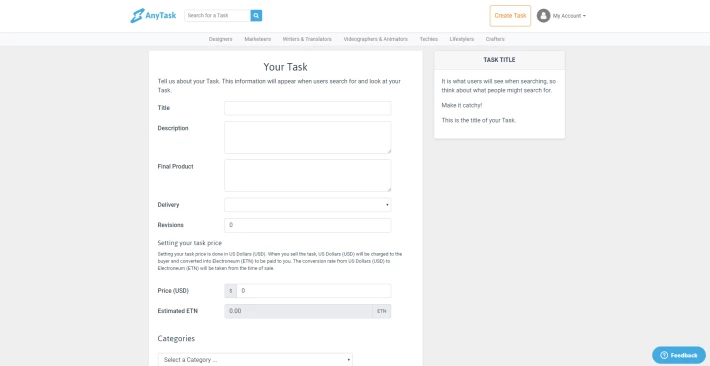The image size is (710, 366).
Task: Click the ETN suffix label
Action: [x=382, y=311]
